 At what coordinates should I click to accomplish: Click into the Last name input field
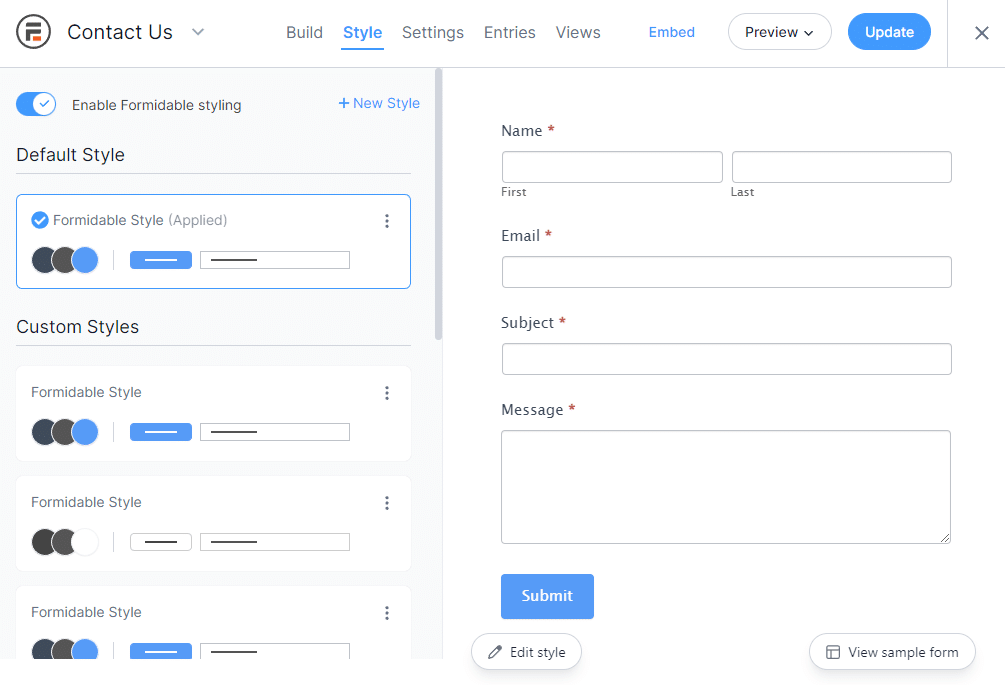[842, 167]
